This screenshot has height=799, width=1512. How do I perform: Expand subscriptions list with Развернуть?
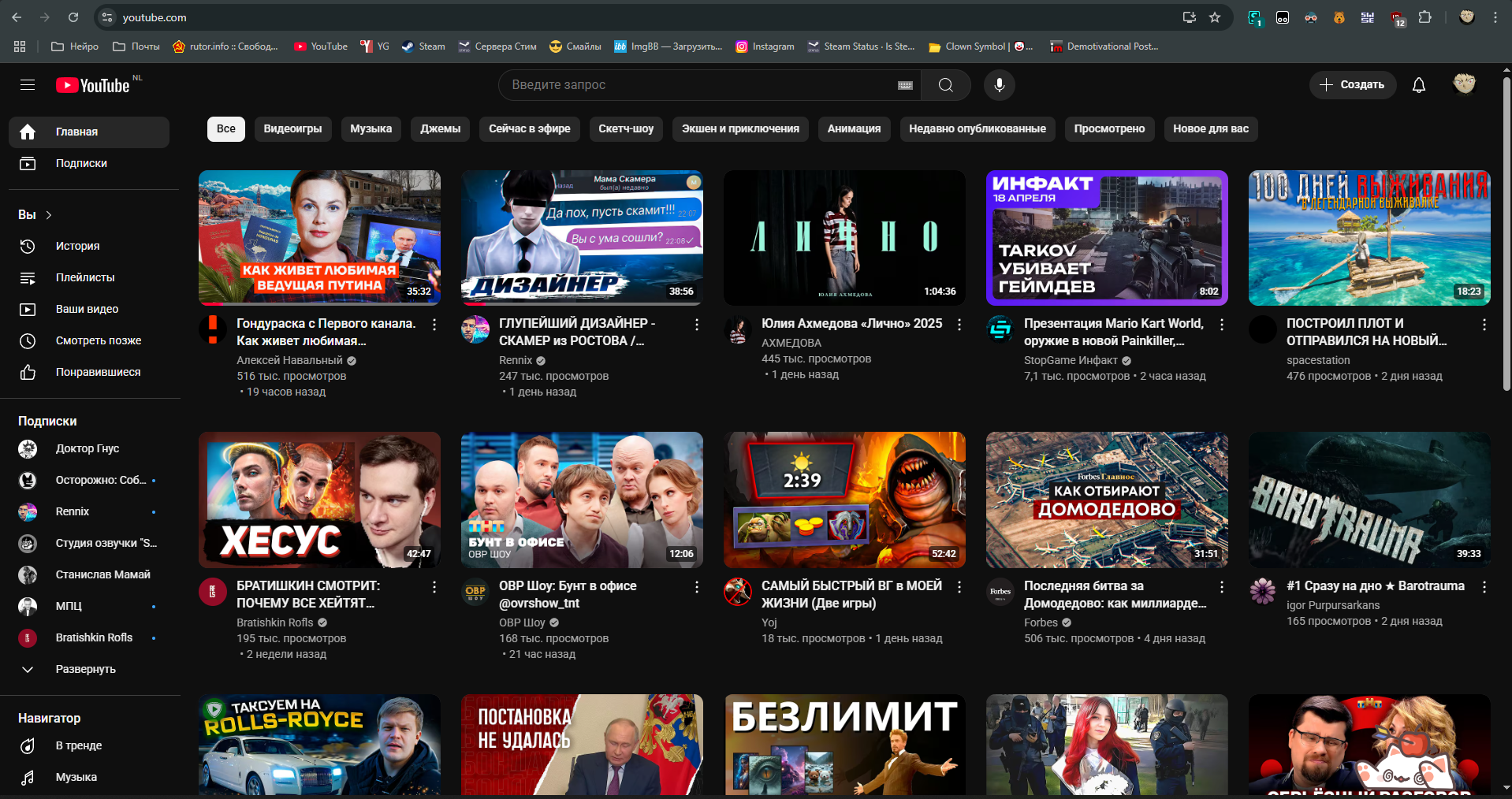click(85, 669)
